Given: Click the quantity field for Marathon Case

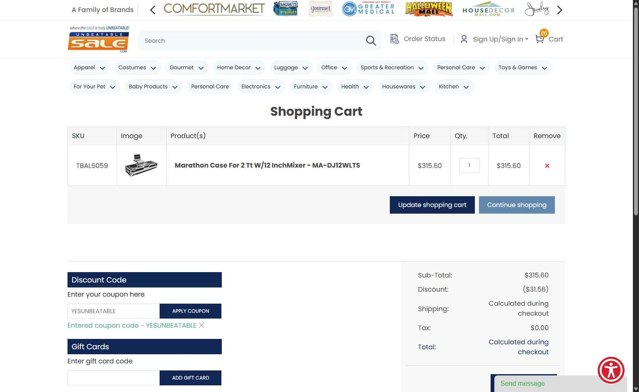Looking at the screenshot, I should 469,165.
